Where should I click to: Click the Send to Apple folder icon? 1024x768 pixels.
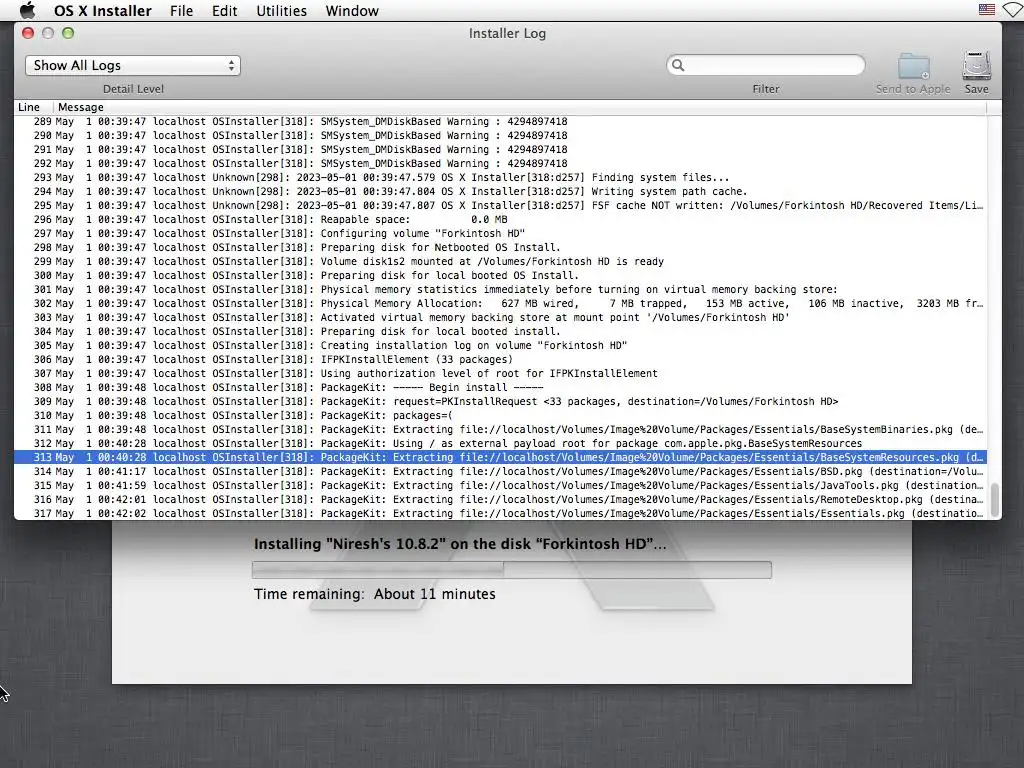pos(914,65)
